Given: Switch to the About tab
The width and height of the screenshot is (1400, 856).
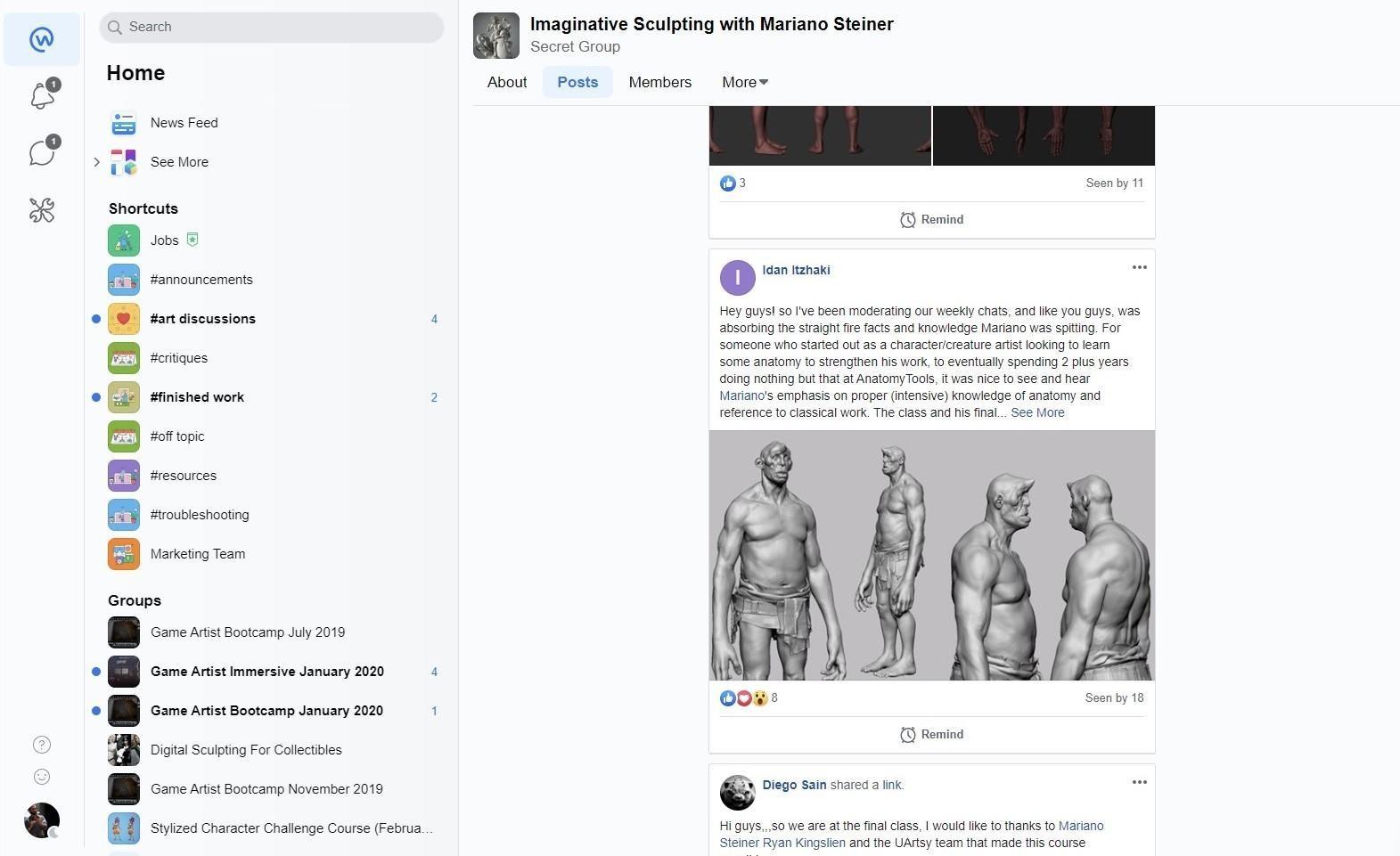Looking at the screenshot, I should [x=507, y=82].
